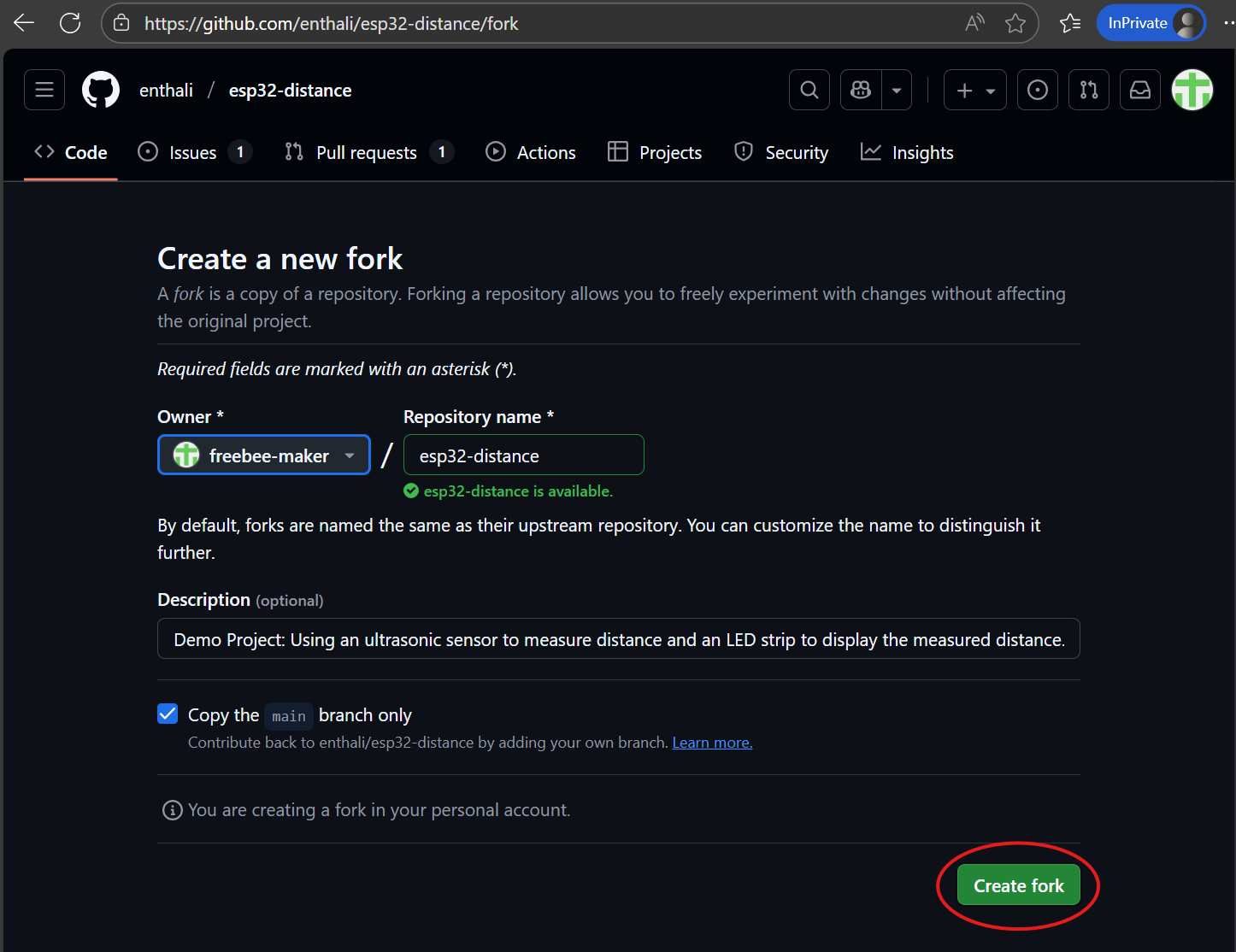The height and width of the screenshot is (952, 1236).
Task: Add this page to browser favorites
Action: (1015, 23)
